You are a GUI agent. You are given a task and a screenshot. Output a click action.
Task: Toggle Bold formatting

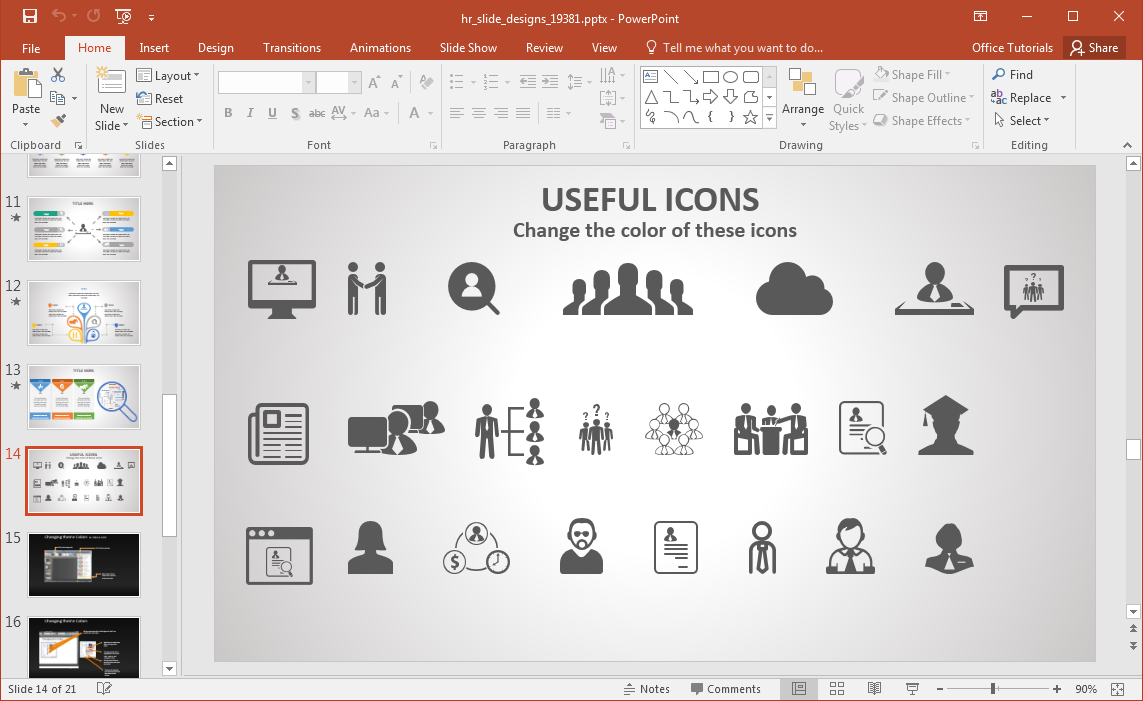[228, 113]
